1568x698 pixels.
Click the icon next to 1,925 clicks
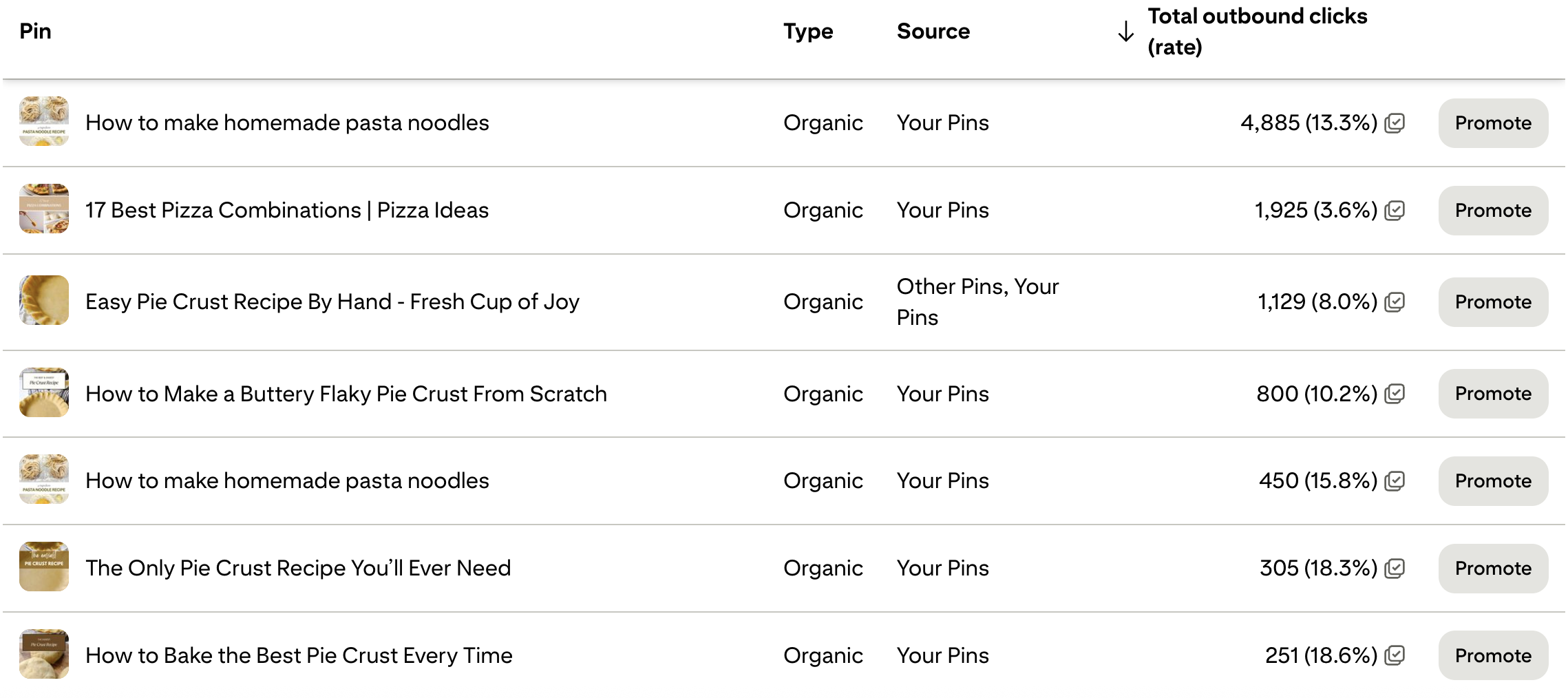1395,210
